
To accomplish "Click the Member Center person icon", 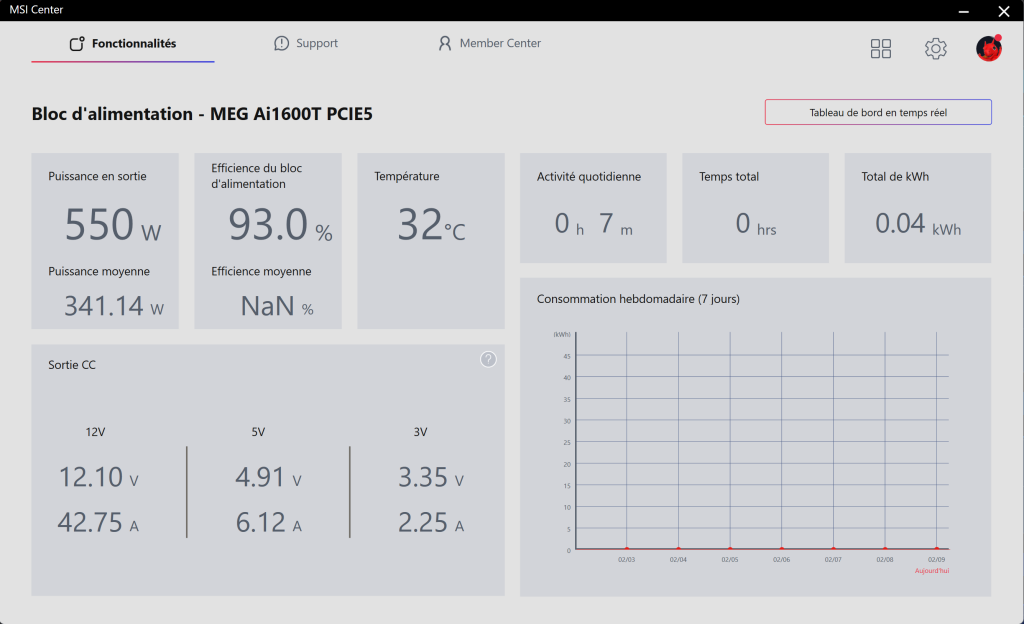I will click(445, 43).
